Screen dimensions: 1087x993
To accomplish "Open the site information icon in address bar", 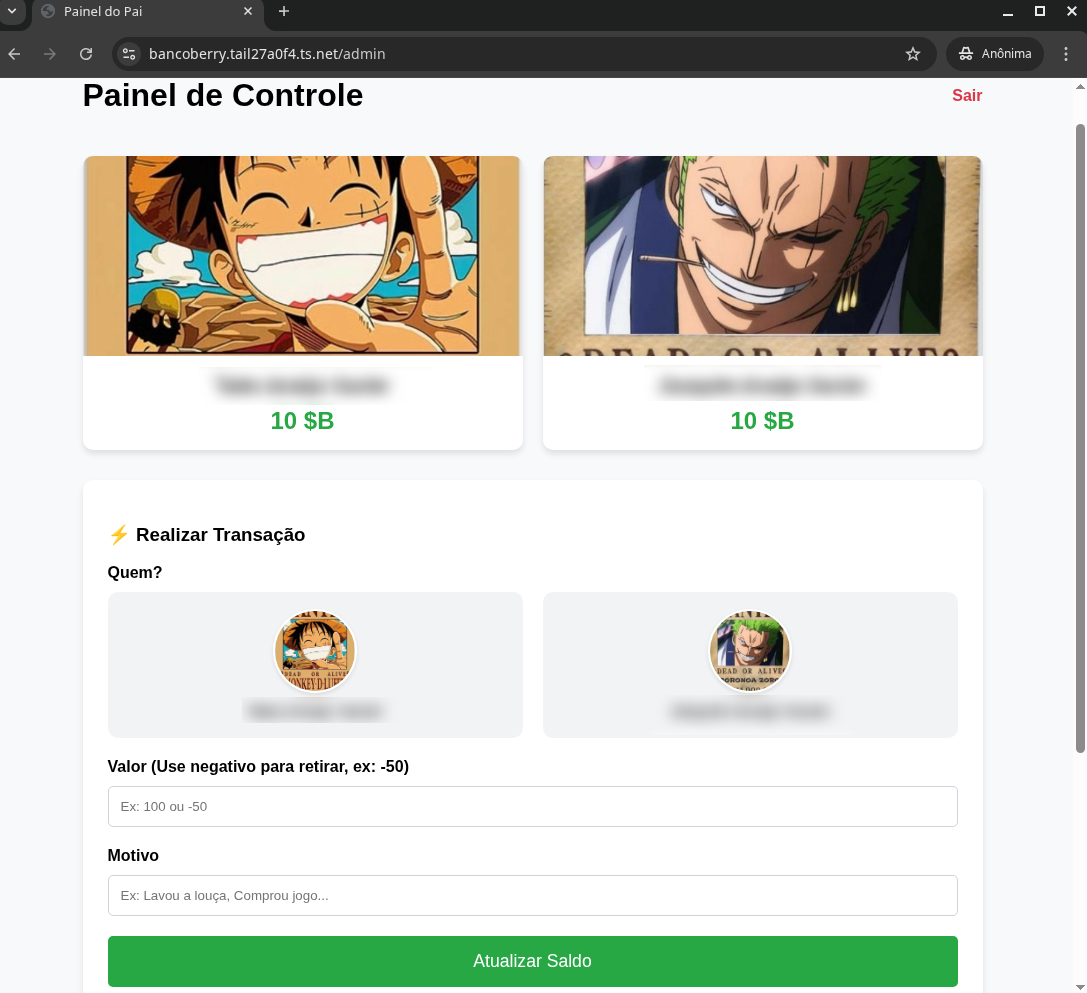I will (129, 54).
